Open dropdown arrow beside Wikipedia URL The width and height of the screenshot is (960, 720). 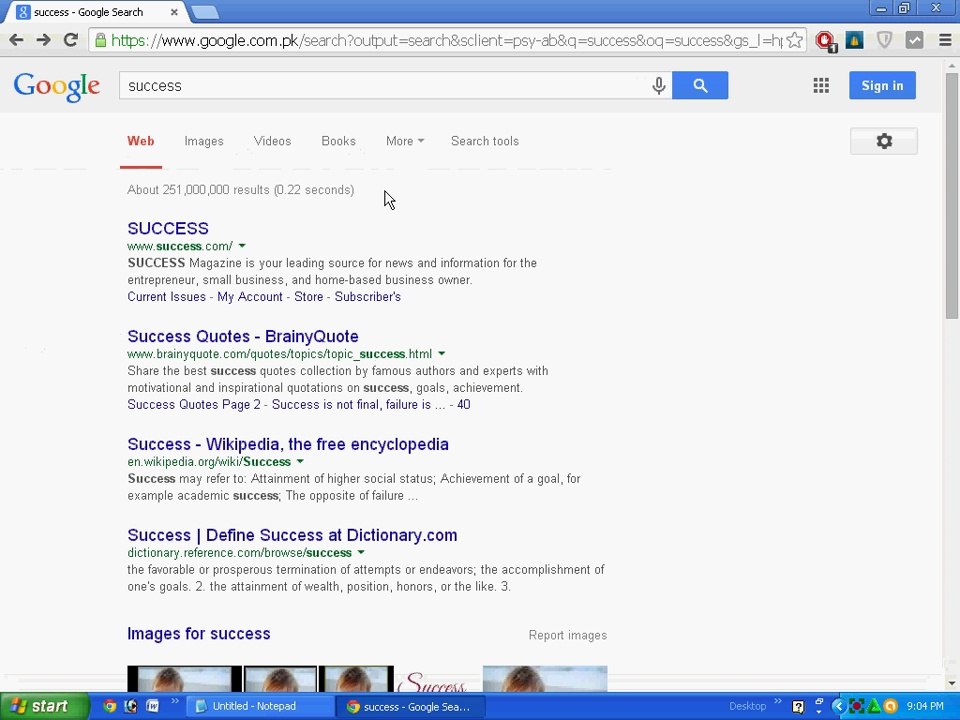[300, 461]
